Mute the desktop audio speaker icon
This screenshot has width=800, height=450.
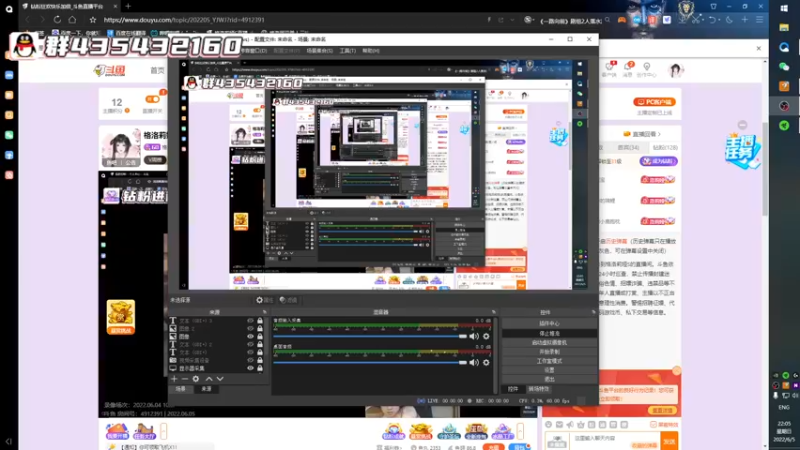click(474, 362)
